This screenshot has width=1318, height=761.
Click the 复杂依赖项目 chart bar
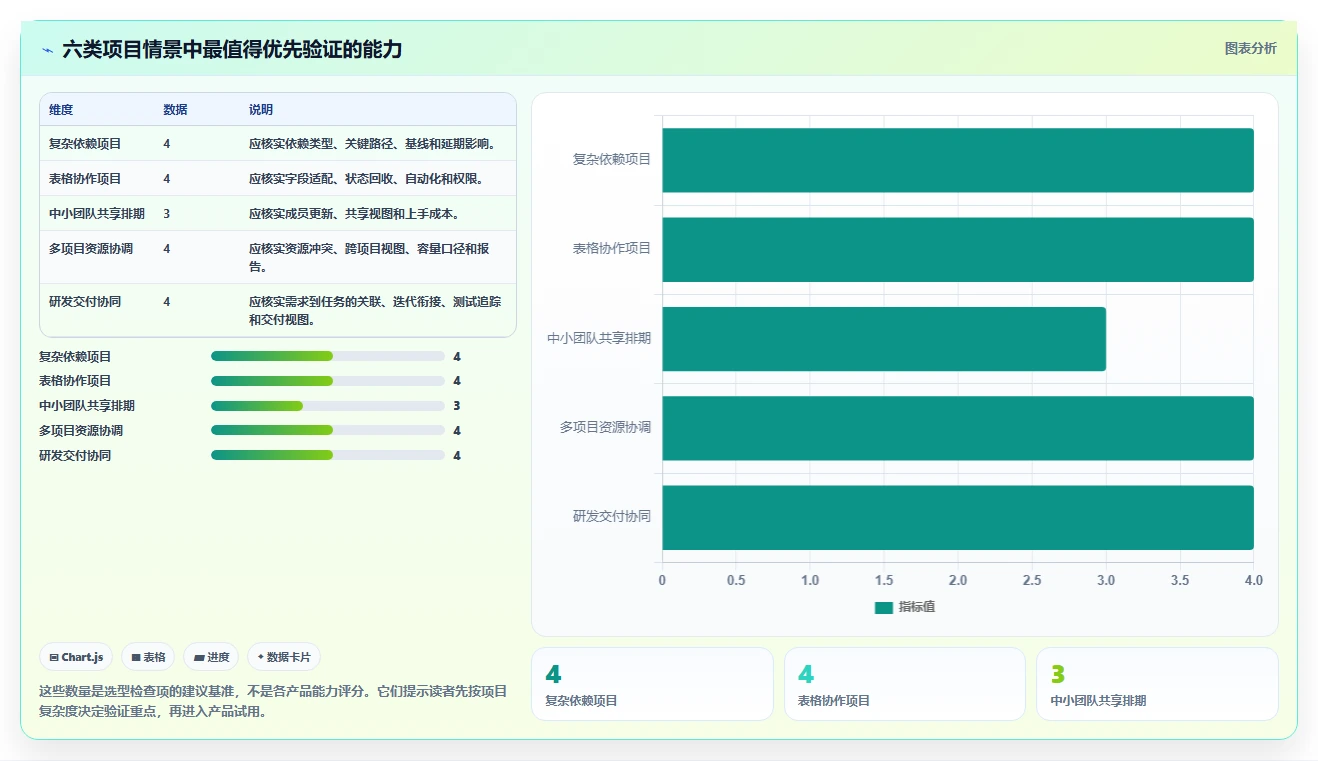pyautogui.click(x=958, y=160)
